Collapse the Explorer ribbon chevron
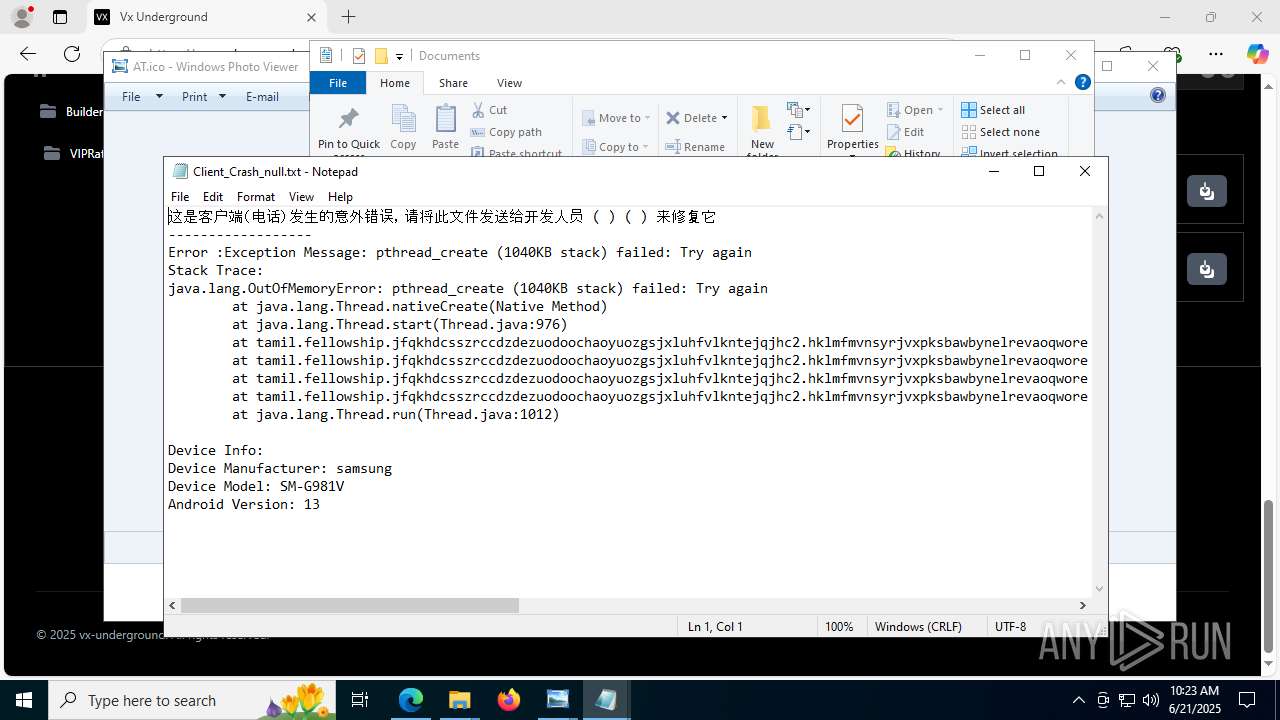Image resolution: width=1280 pixels, height=720 pixels. pyautogui.click(x=1061, y=82)
